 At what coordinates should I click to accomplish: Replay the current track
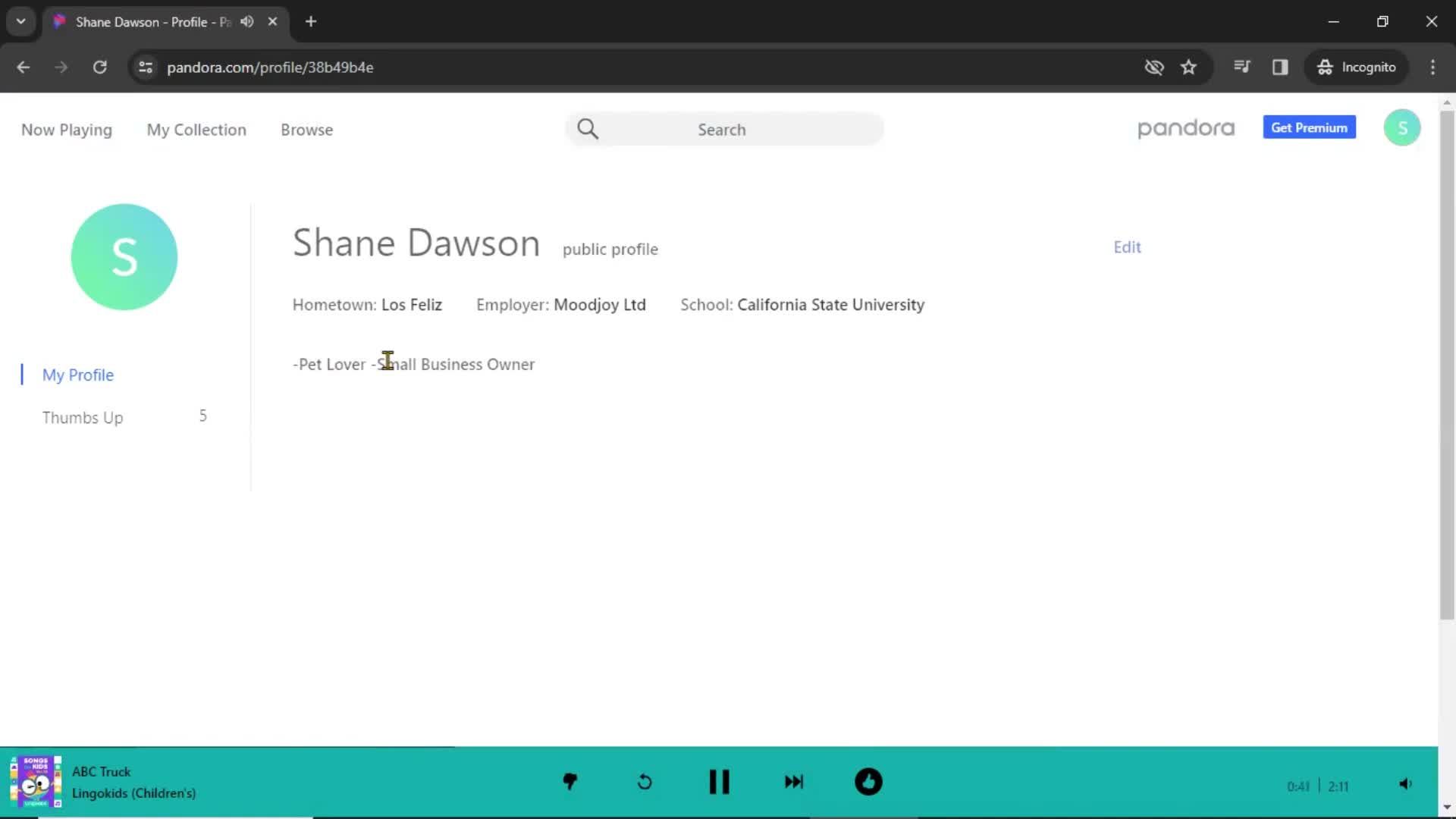645,782
